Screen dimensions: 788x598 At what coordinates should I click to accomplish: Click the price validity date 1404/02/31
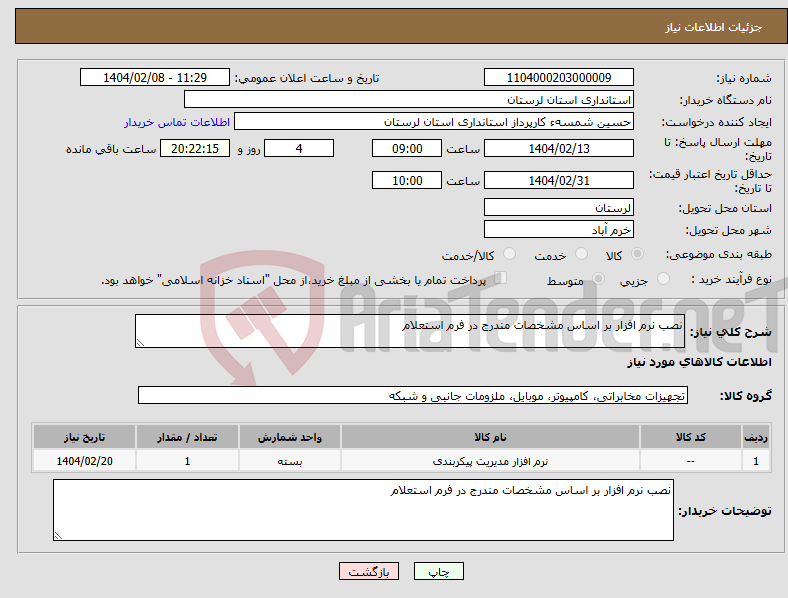pos(558,180)
